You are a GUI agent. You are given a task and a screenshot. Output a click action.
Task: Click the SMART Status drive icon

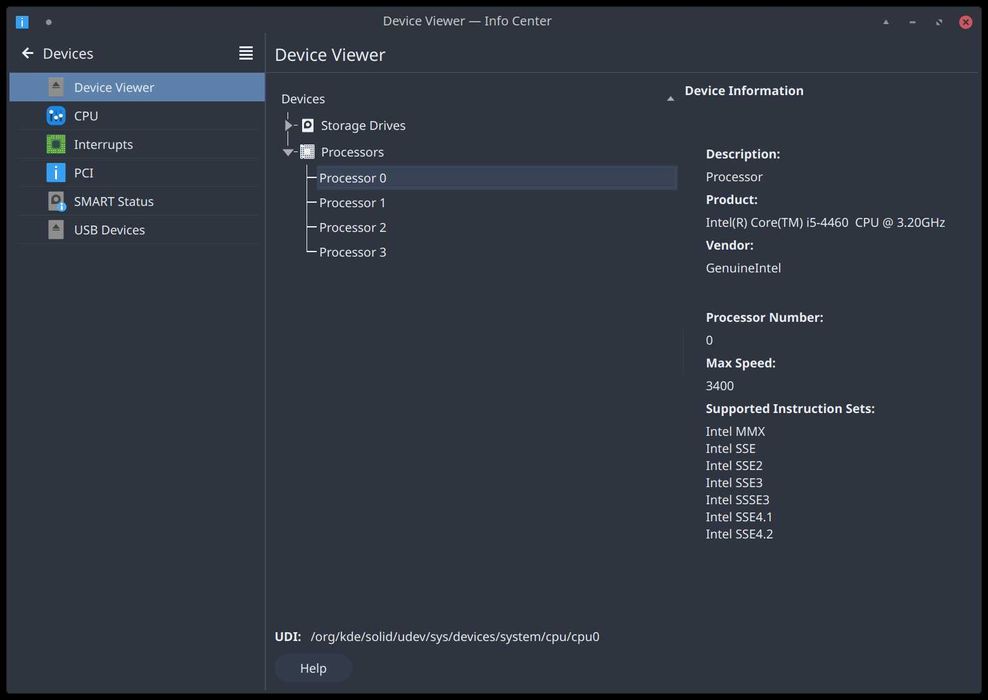tap(56, 201)
